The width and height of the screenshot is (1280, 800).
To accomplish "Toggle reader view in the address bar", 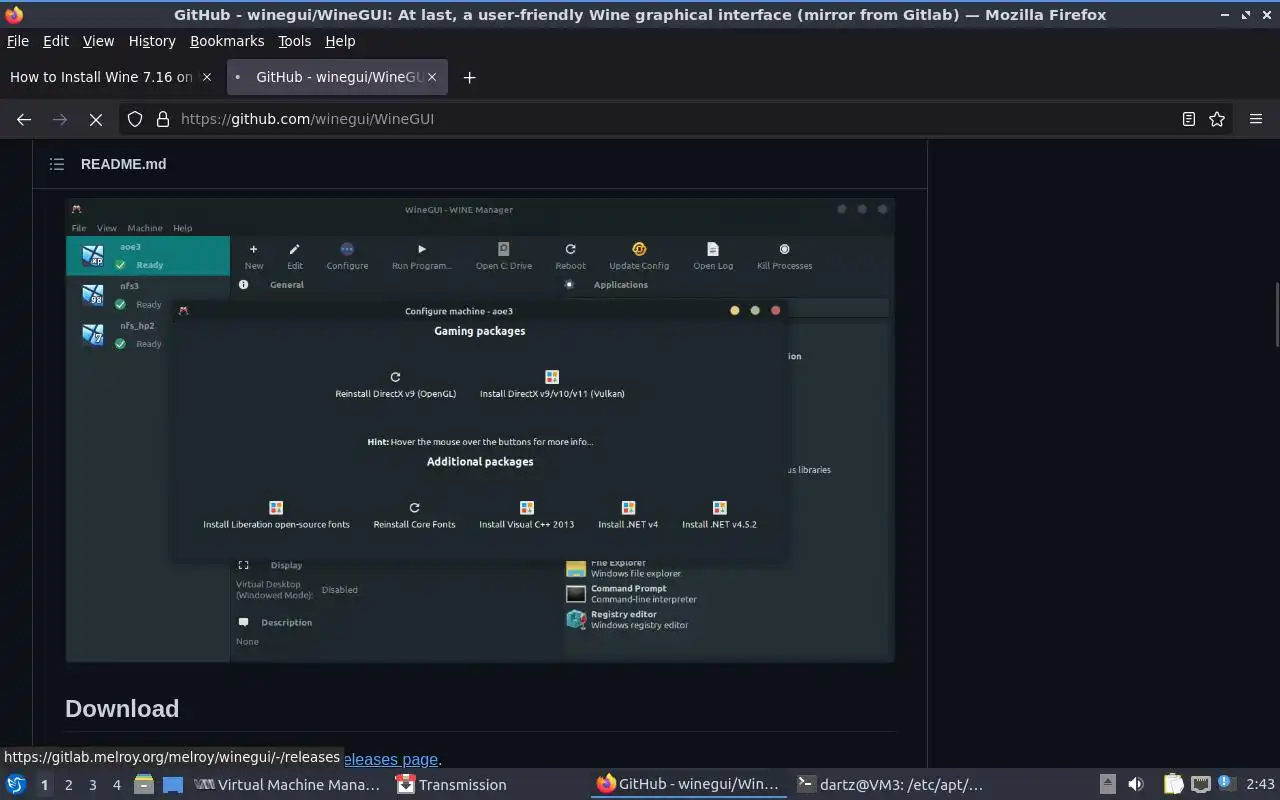I will click(1189, 119).
